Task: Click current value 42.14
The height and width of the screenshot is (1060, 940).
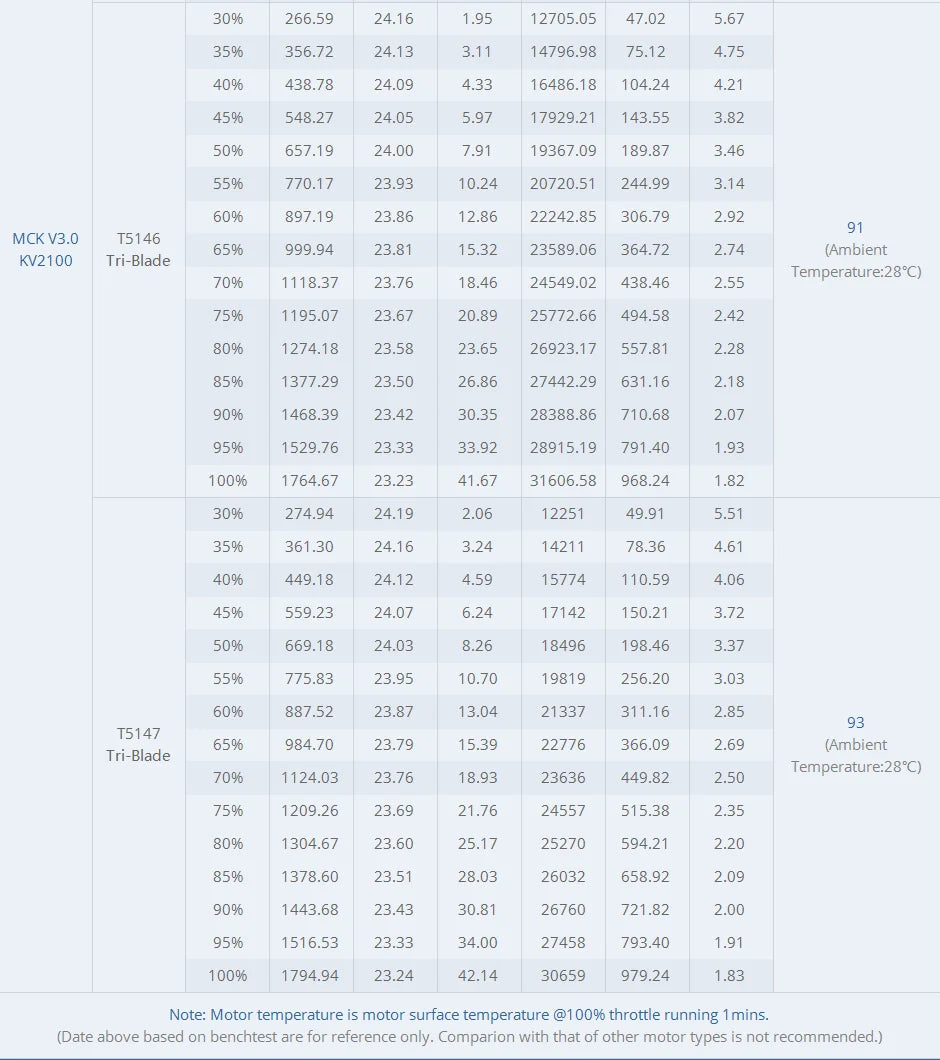Action: (477, 975)
